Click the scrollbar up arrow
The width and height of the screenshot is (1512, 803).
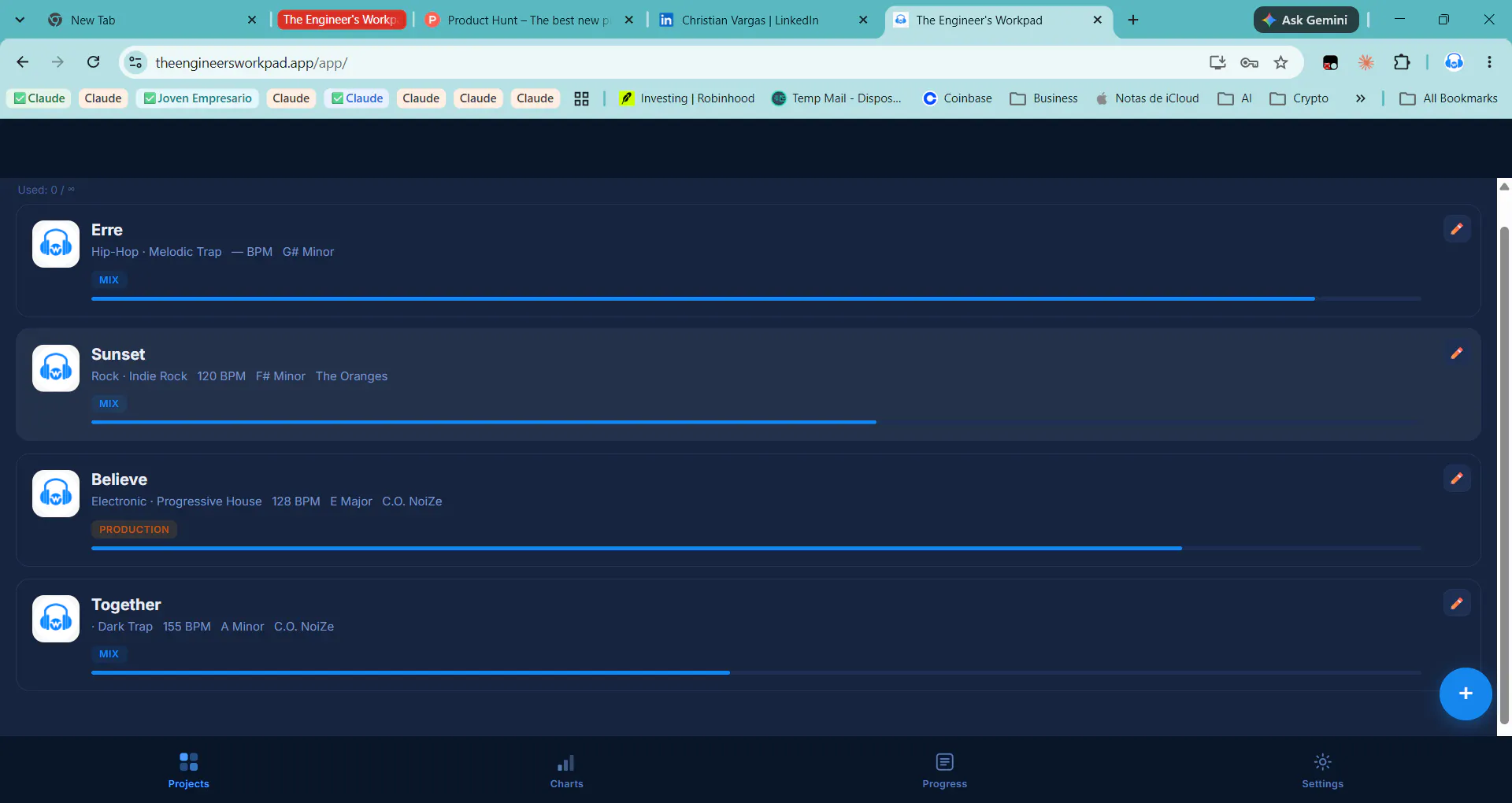pos(1504,187)
